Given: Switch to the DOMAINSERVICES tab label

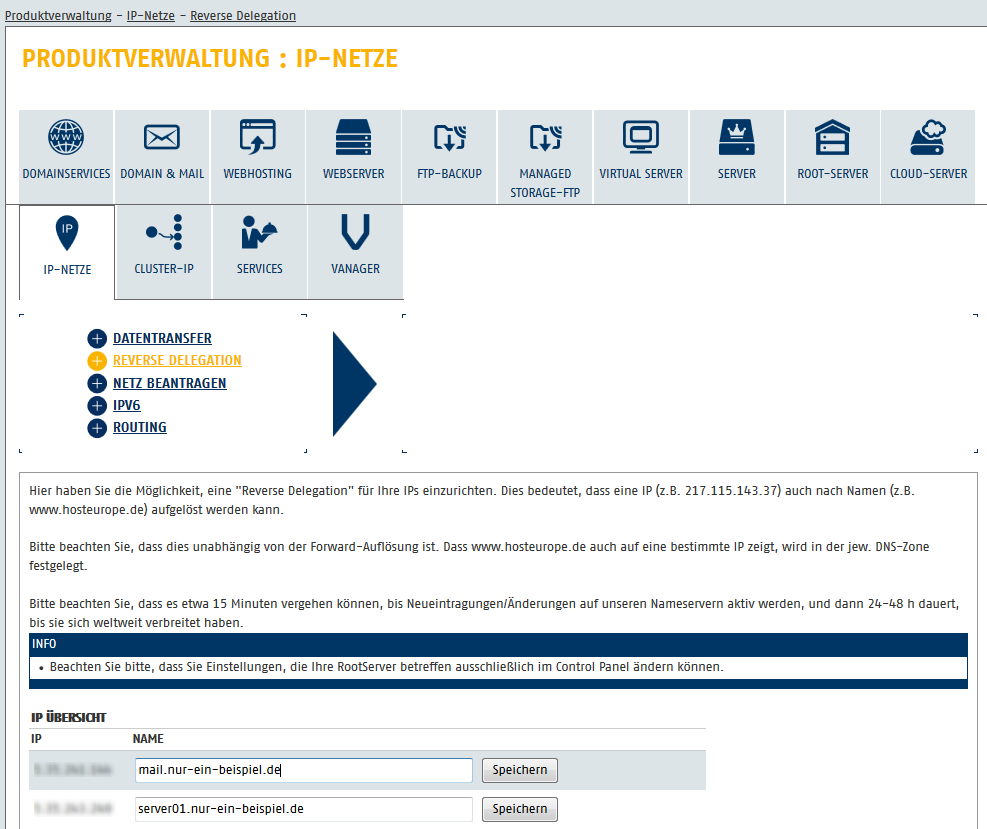Looking at the screenshot, I should [x=66, y=174].
